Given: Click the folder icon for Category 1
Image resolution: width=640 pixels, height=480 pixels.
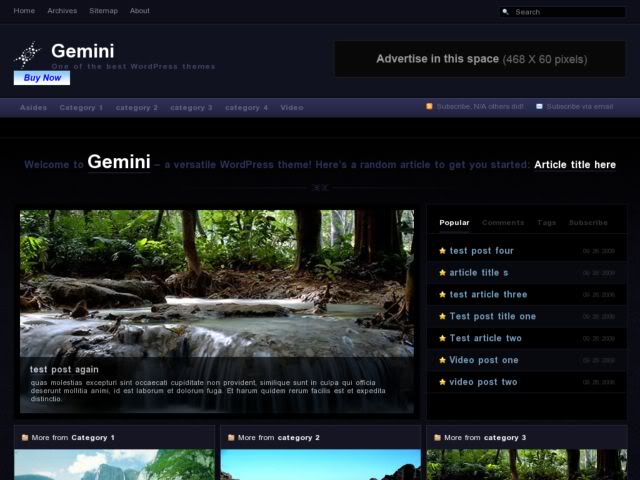Looking at the screenshot, I should point(23,437).
